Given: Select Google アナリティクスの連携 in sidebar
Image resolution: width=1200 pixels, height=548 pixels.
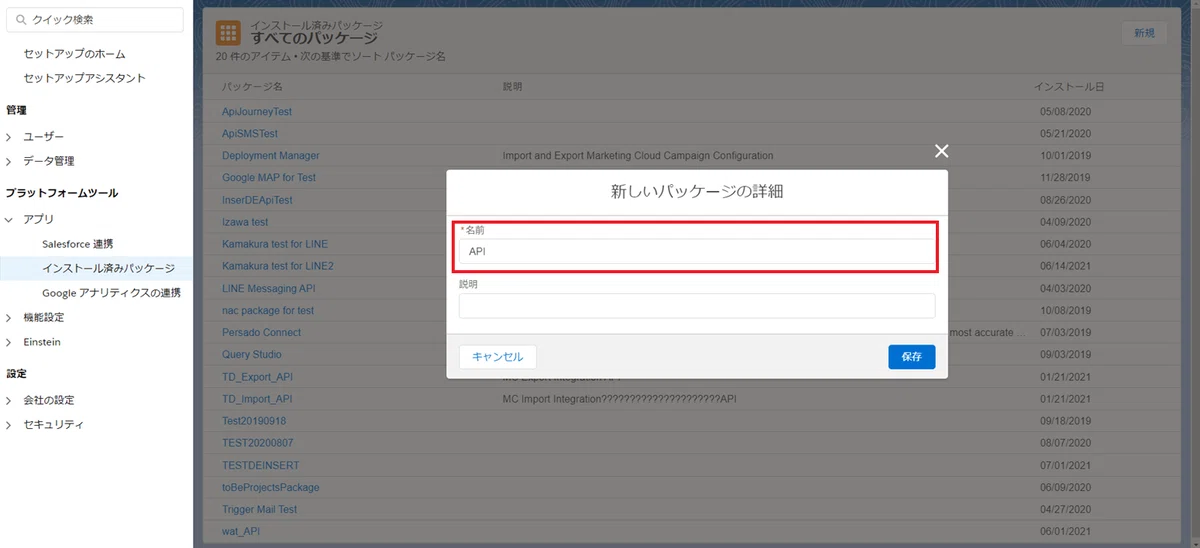Looking at the screenshot, I should (x=111, y=293).
